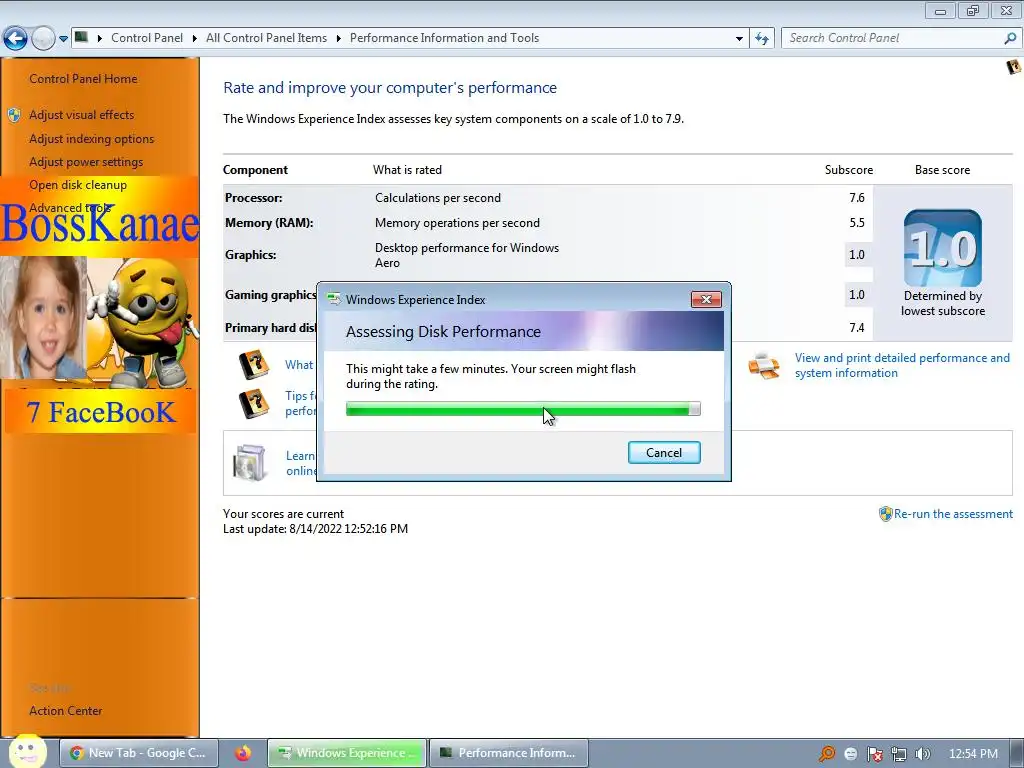This screenshot has height=768, width=1024.
Task: Select All Control Panel Items breadcrumb
Action: [x=266, y=38]
